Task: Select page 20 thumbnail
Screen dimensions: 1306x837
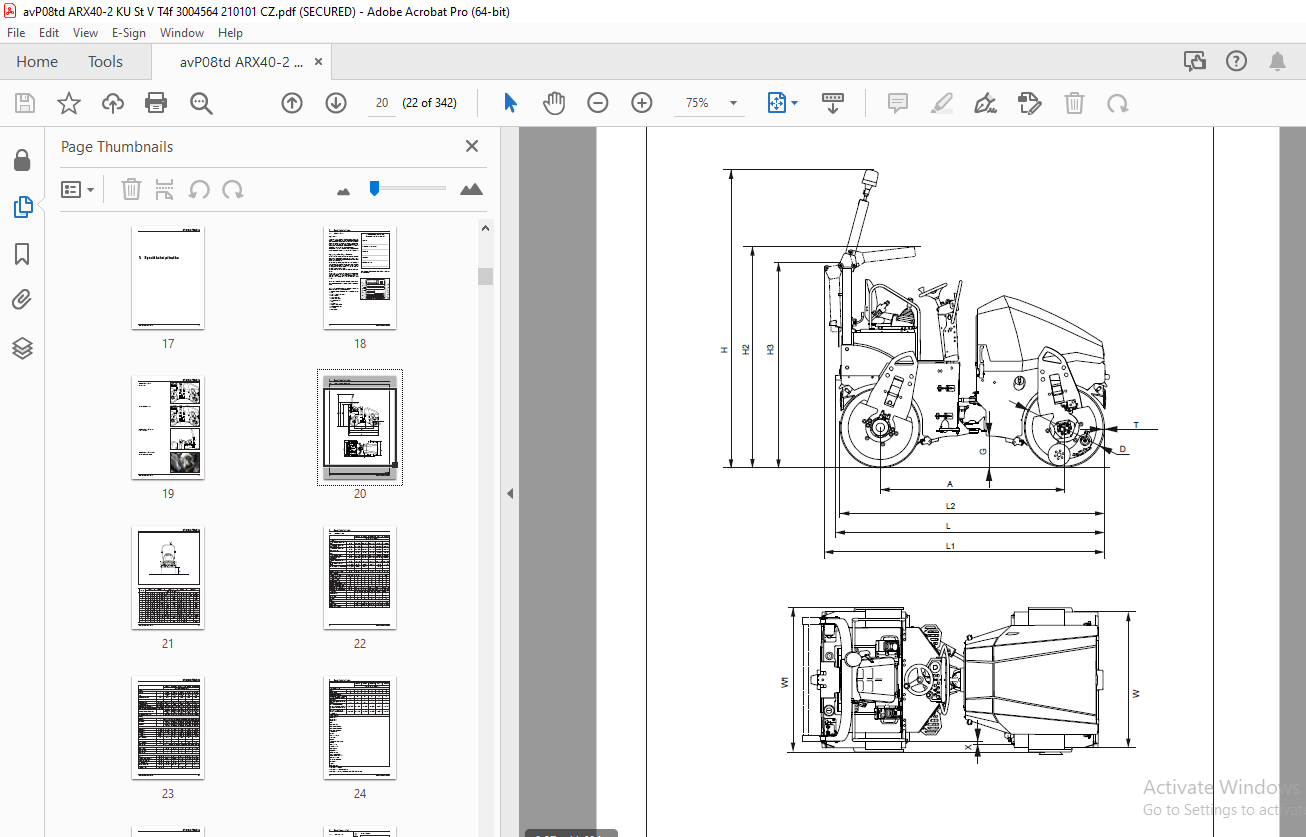Action: click(360, 427)
